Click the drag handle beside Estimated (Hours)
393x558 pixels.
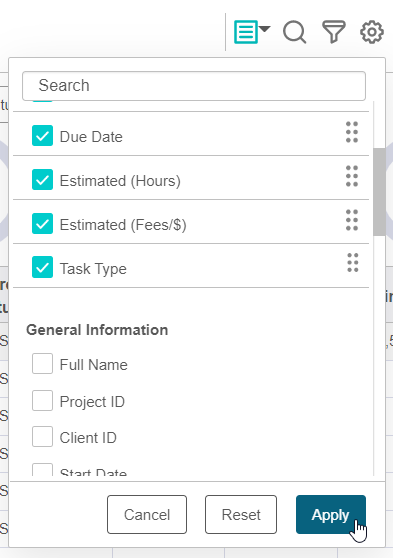tap(352, 176)
